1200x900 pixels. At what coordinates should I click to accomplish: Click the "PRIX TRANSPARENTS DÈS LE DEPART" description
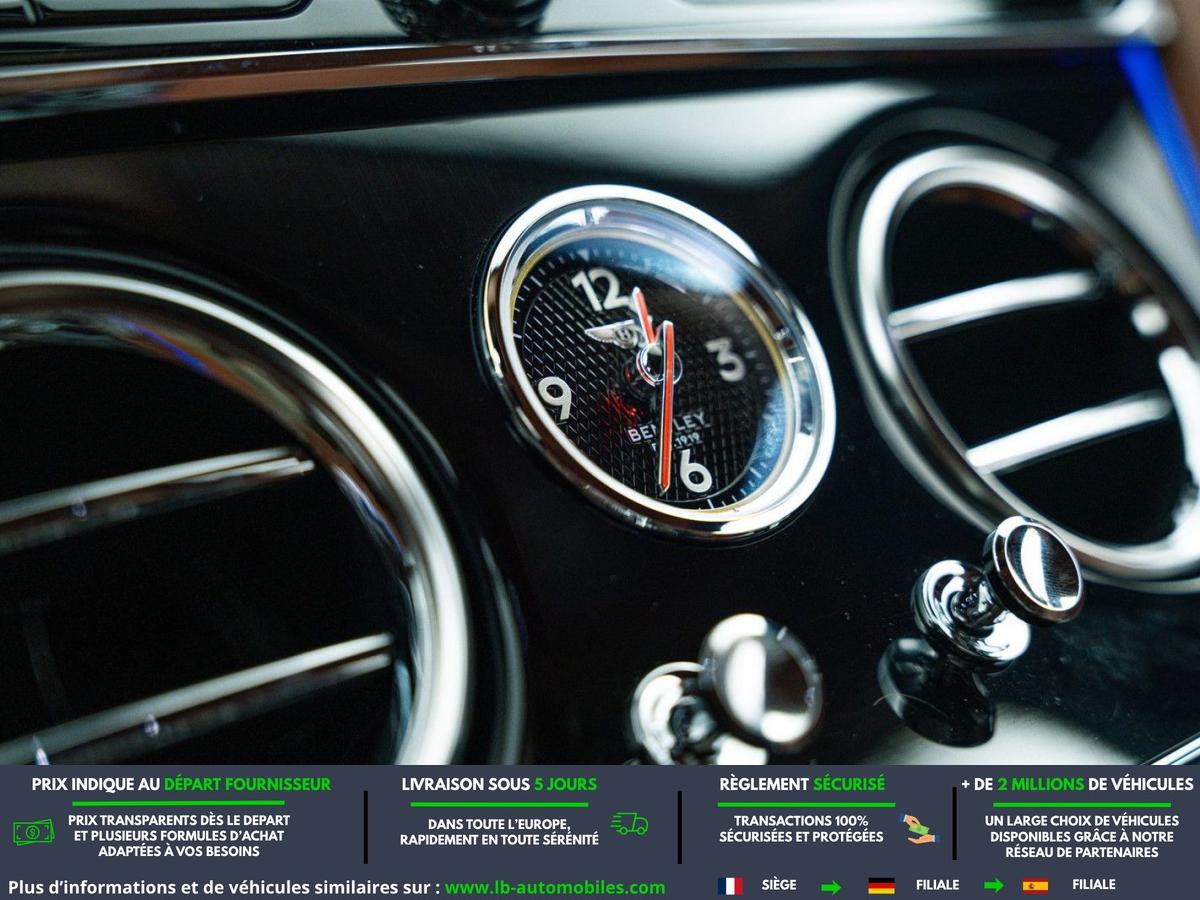click(179, 835)
